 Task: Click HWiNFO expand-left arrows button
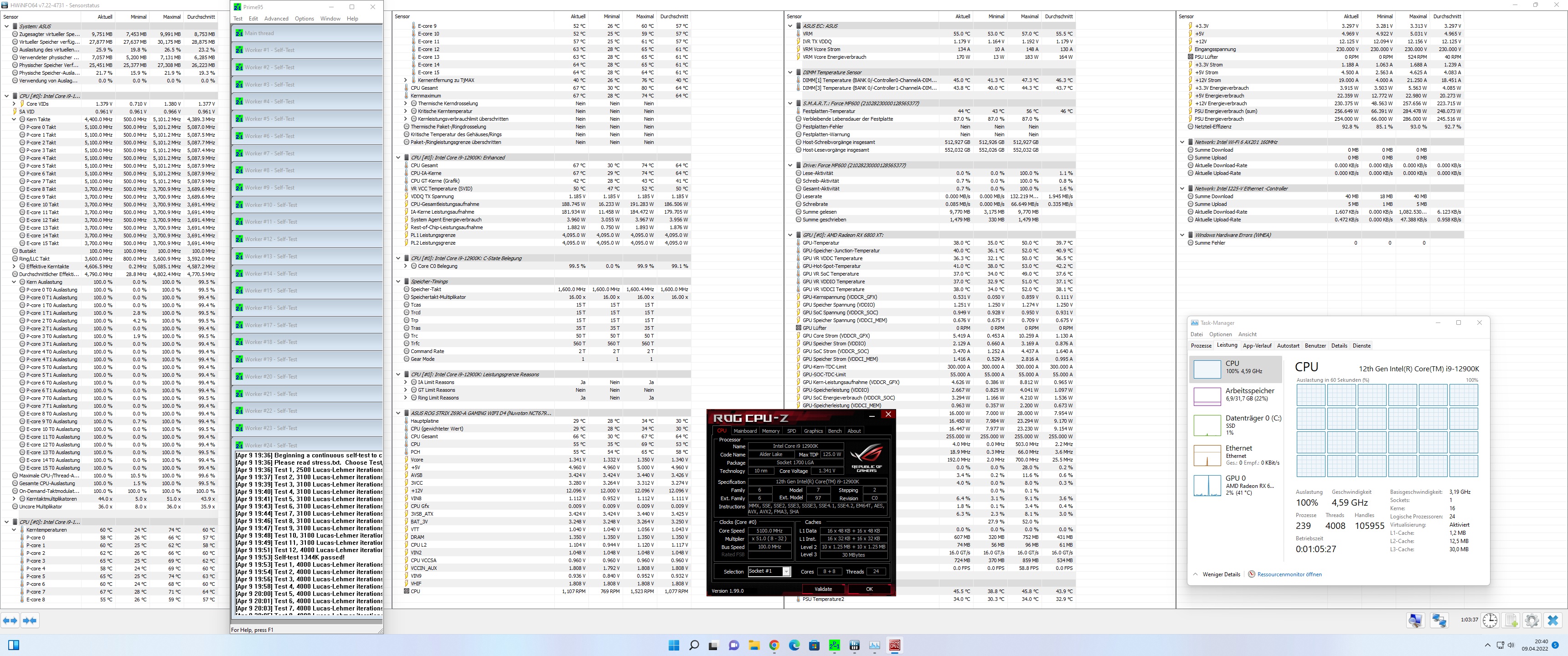pyautogui.click(x=10, y=621)
